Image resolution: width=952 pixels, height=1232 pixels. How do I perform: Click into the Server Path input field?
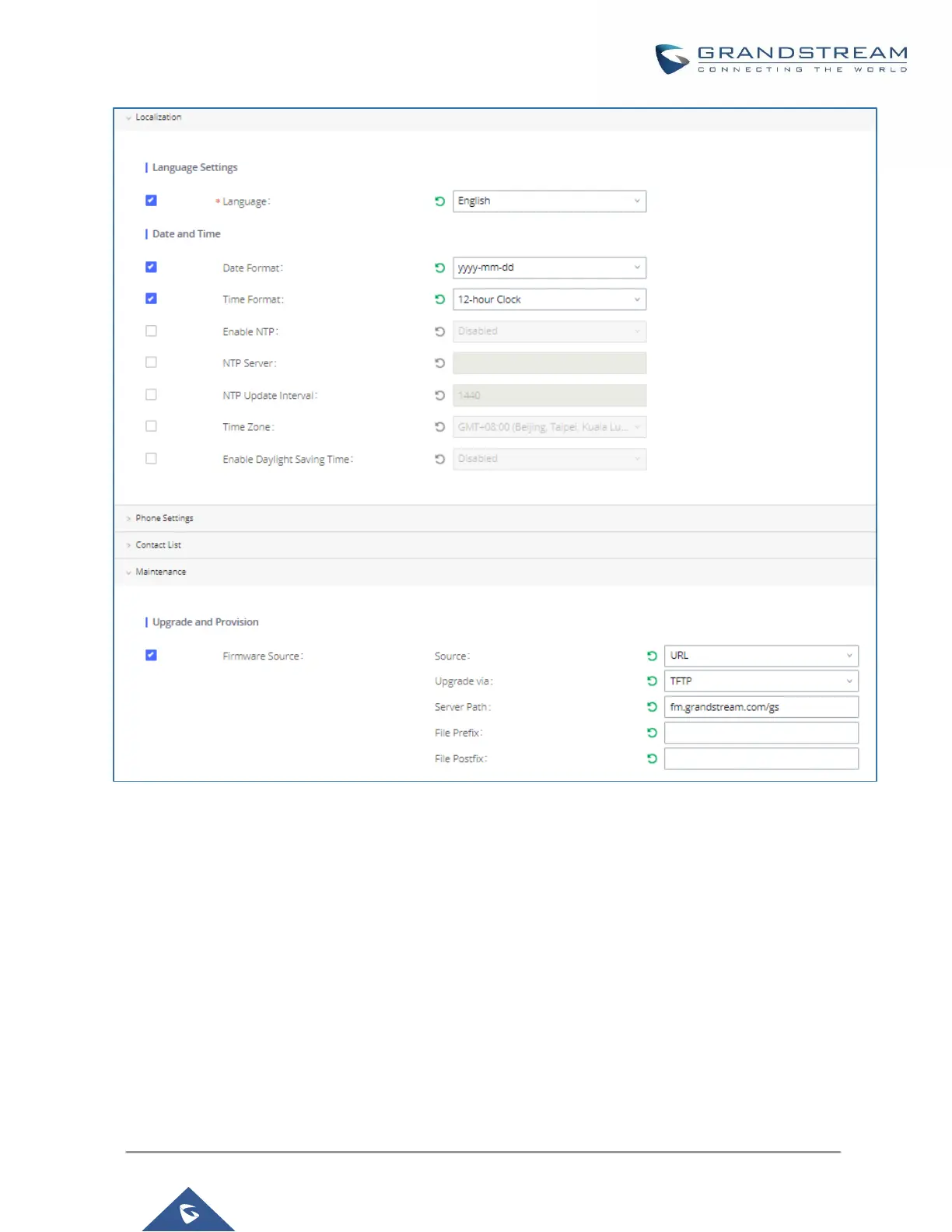pyautogui.click(x=761, y=707)
